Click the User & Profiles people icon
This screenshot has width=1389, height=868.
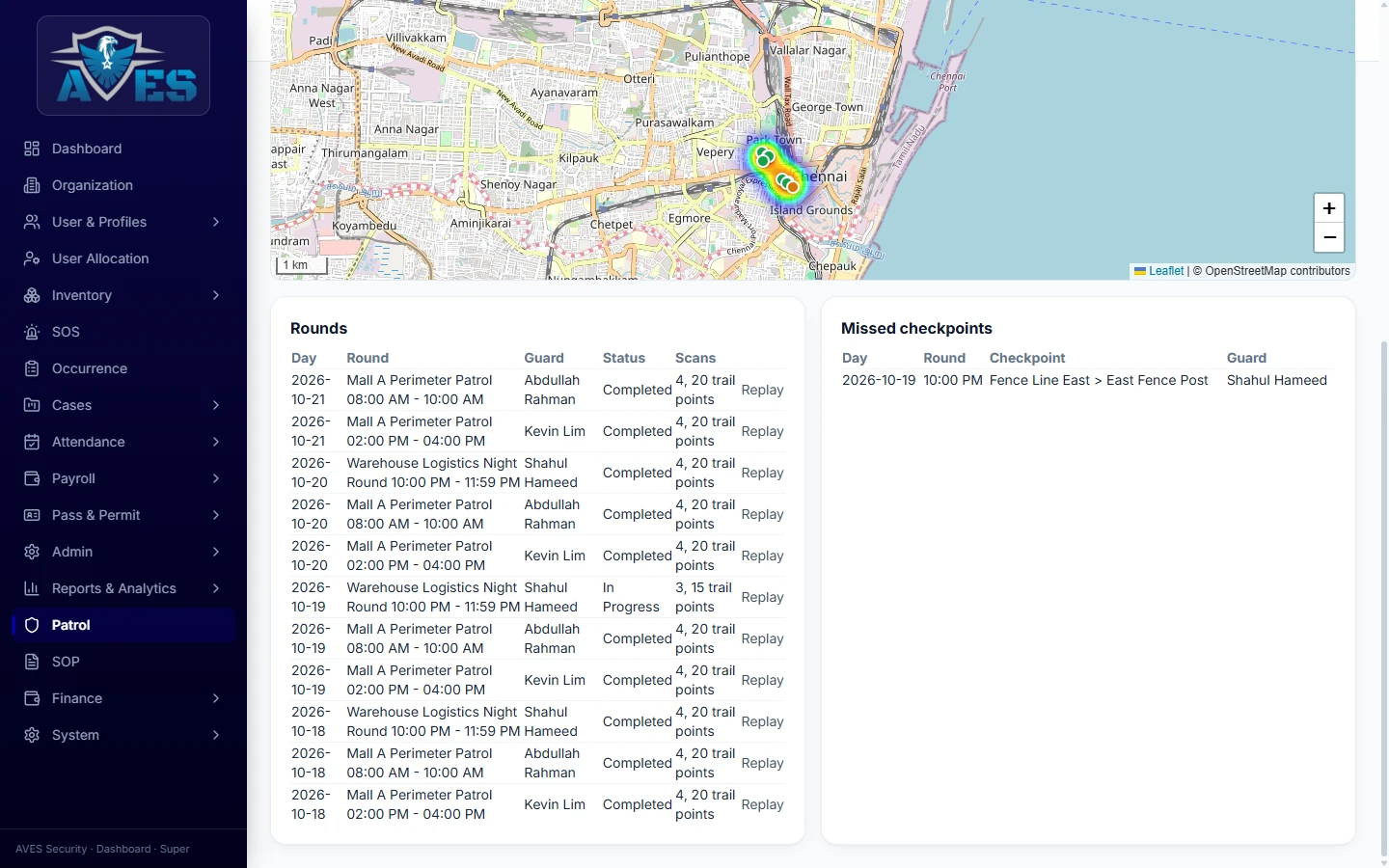32,222
